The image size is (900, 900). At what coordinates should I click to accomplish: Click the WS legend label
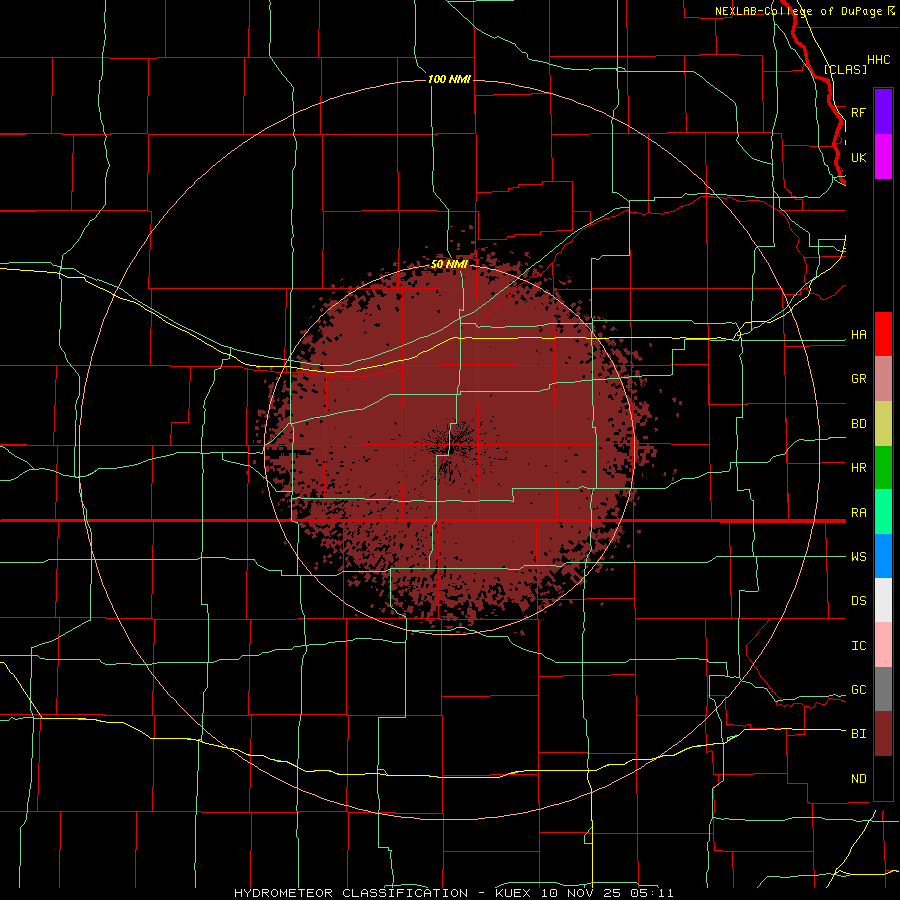(x=858, y=557)
